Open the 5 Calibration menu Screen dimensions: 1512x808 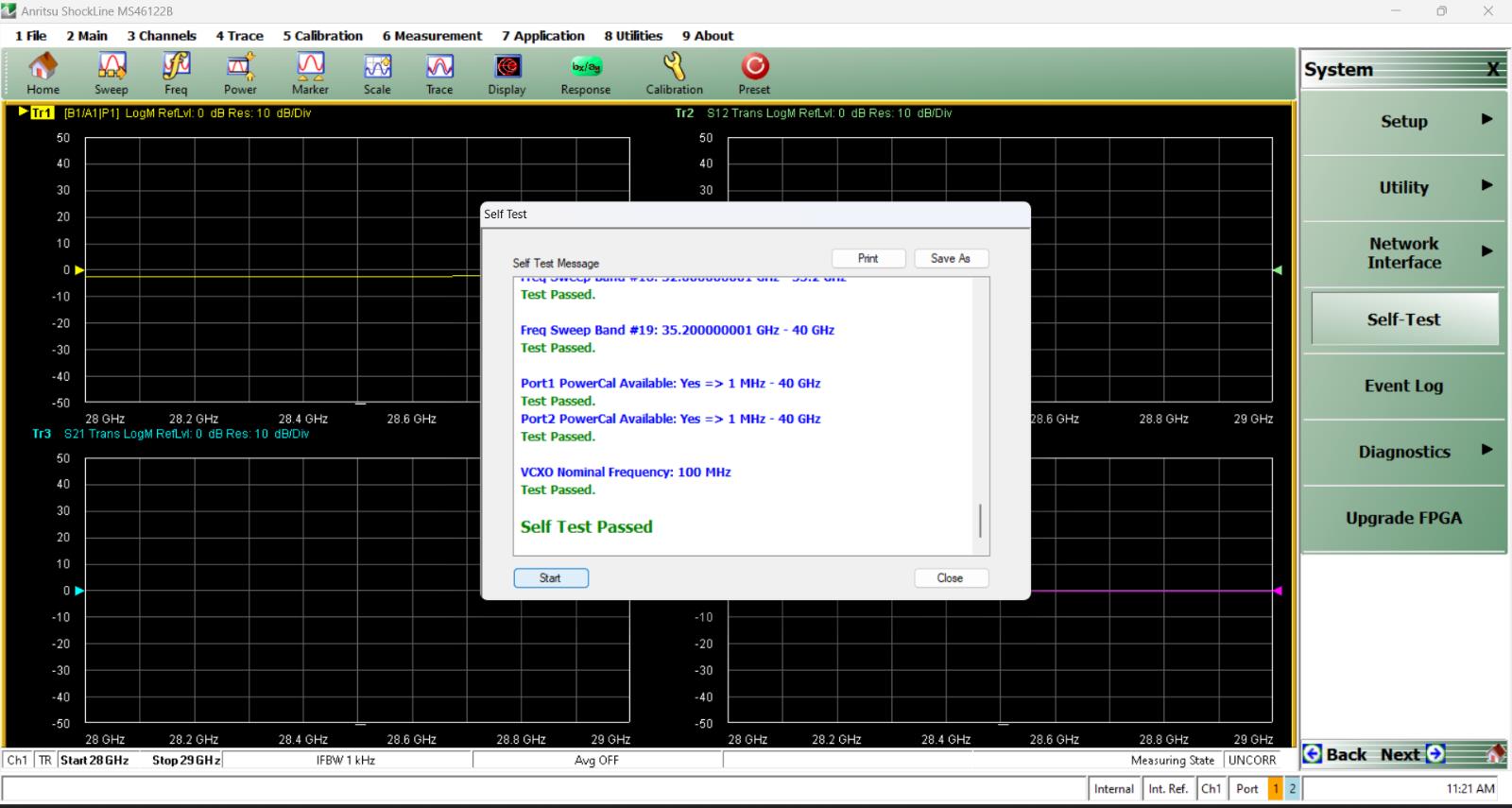click(x=322, y=36)
